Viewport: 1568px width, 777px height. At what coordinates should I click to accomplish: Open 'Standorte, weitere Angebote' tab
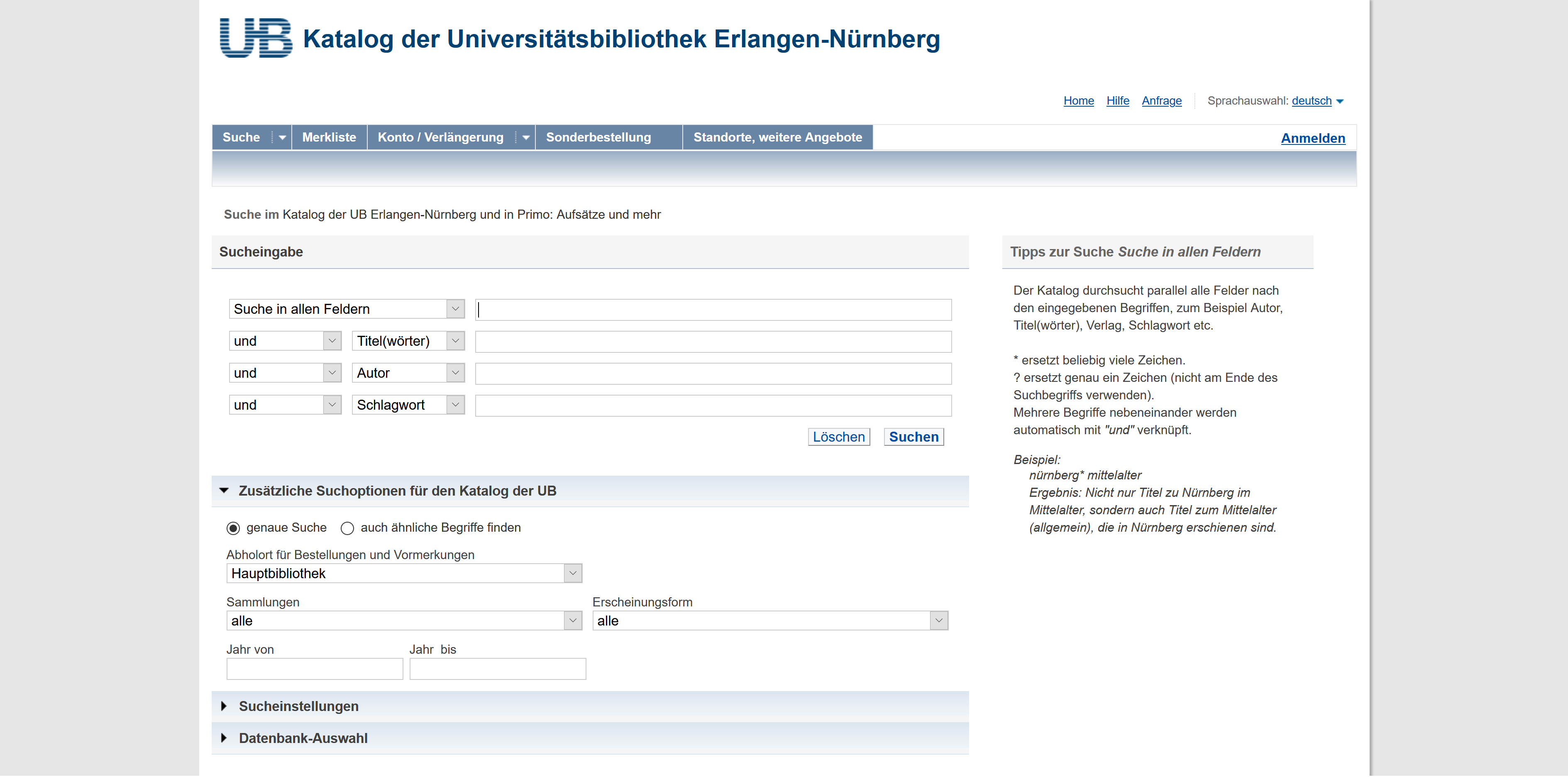tap(777, 138)
